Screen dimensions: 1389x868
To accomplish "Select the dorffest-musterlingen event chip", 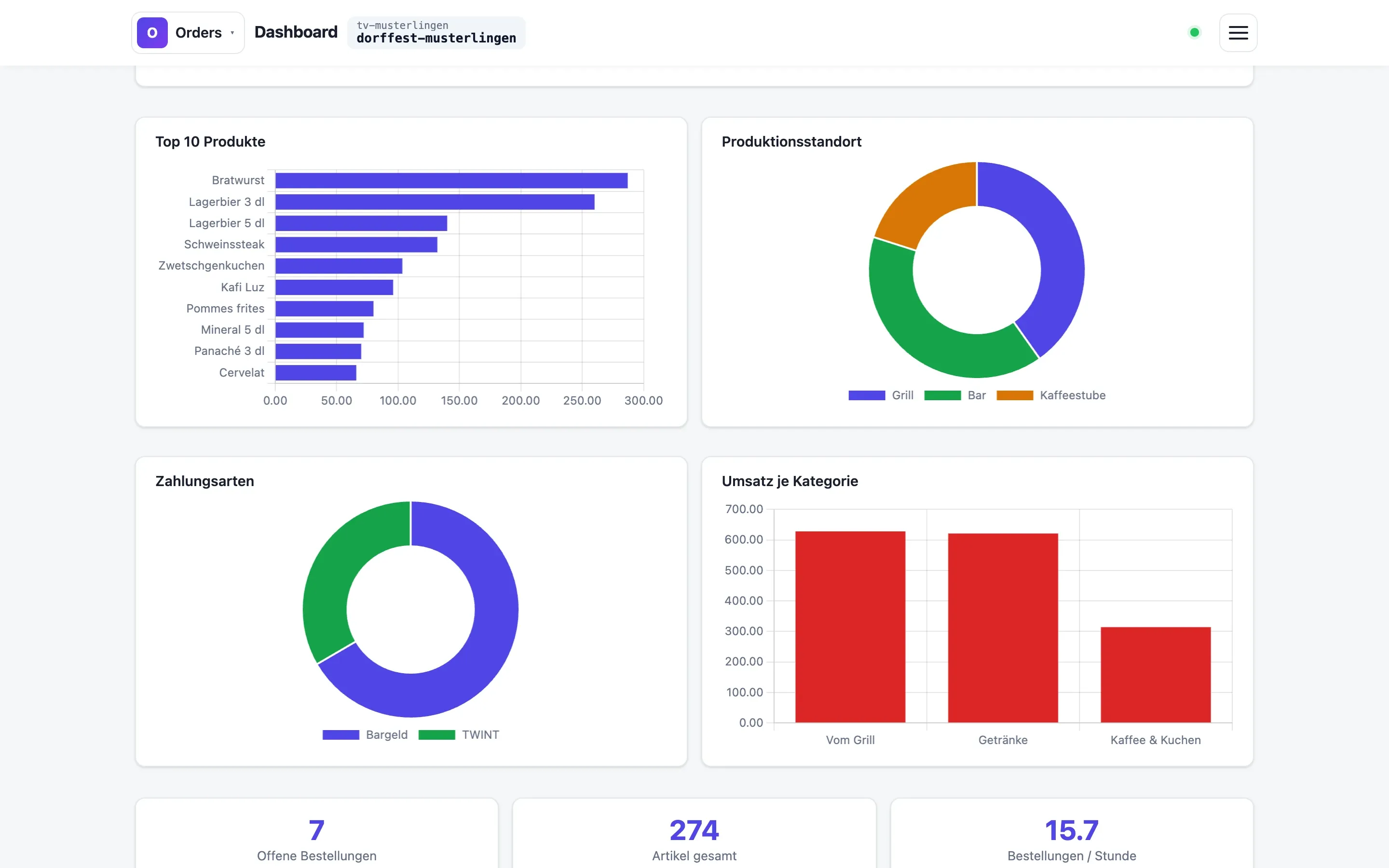I will (436, 33).
